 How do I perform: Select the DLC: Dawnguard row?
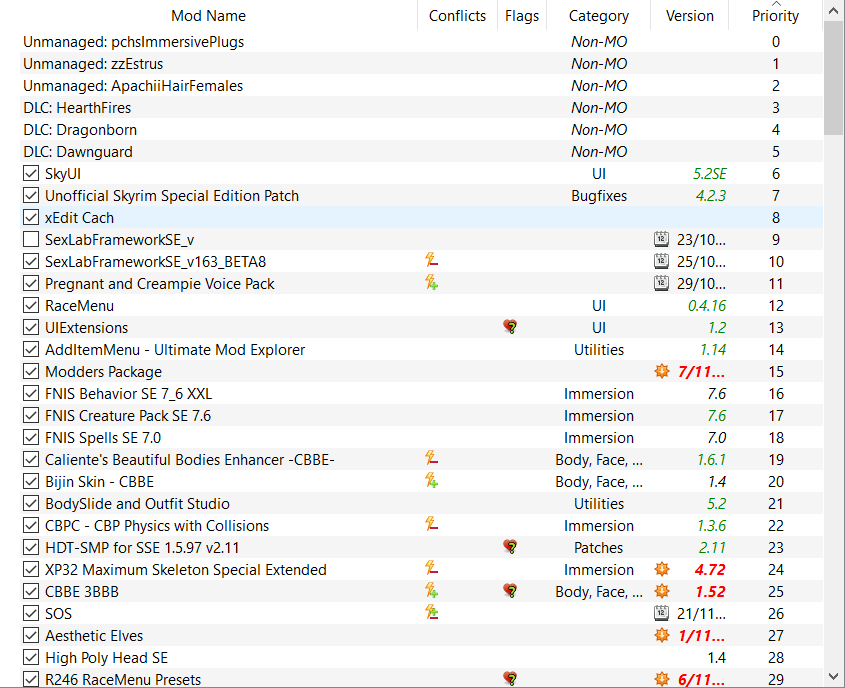pyautogui.click(x=421, y=152)
